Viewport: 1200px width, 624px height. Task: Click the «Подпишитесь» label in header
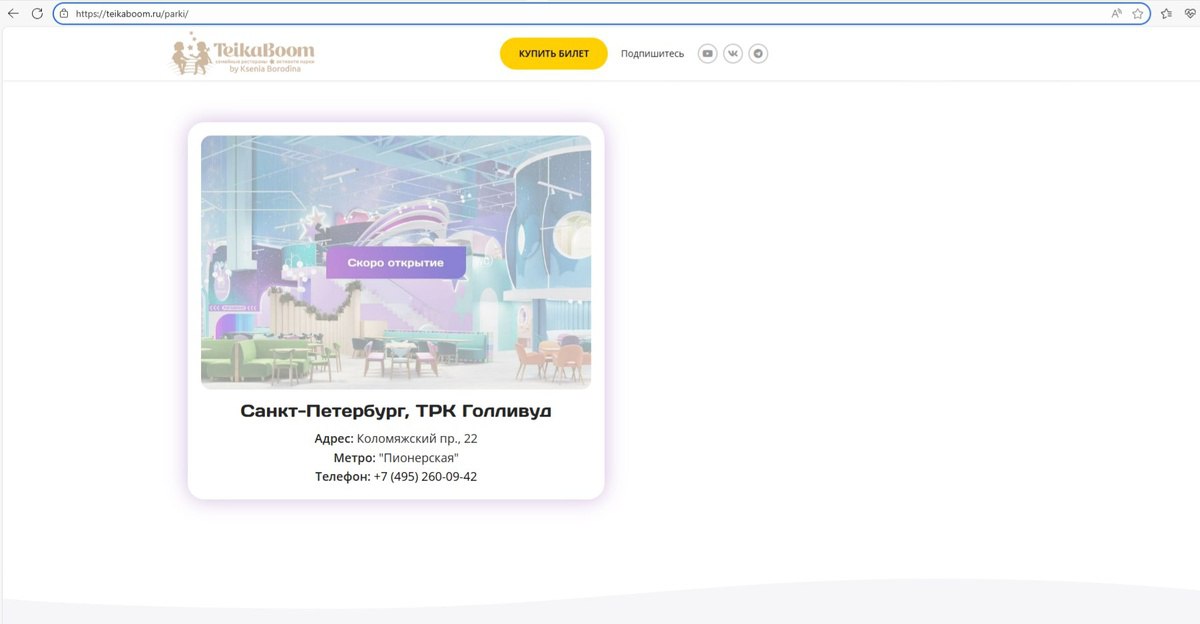coord(652,54)
